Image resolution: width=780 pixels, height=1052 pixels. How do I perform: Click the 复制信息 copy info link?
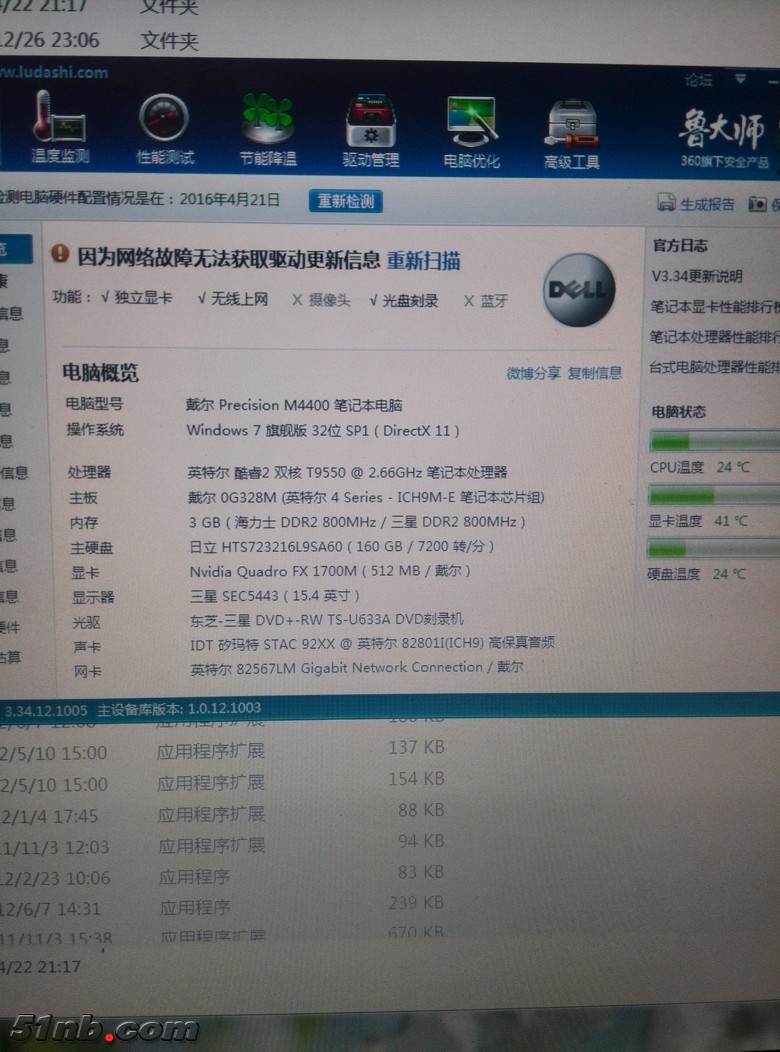point(594,373)
